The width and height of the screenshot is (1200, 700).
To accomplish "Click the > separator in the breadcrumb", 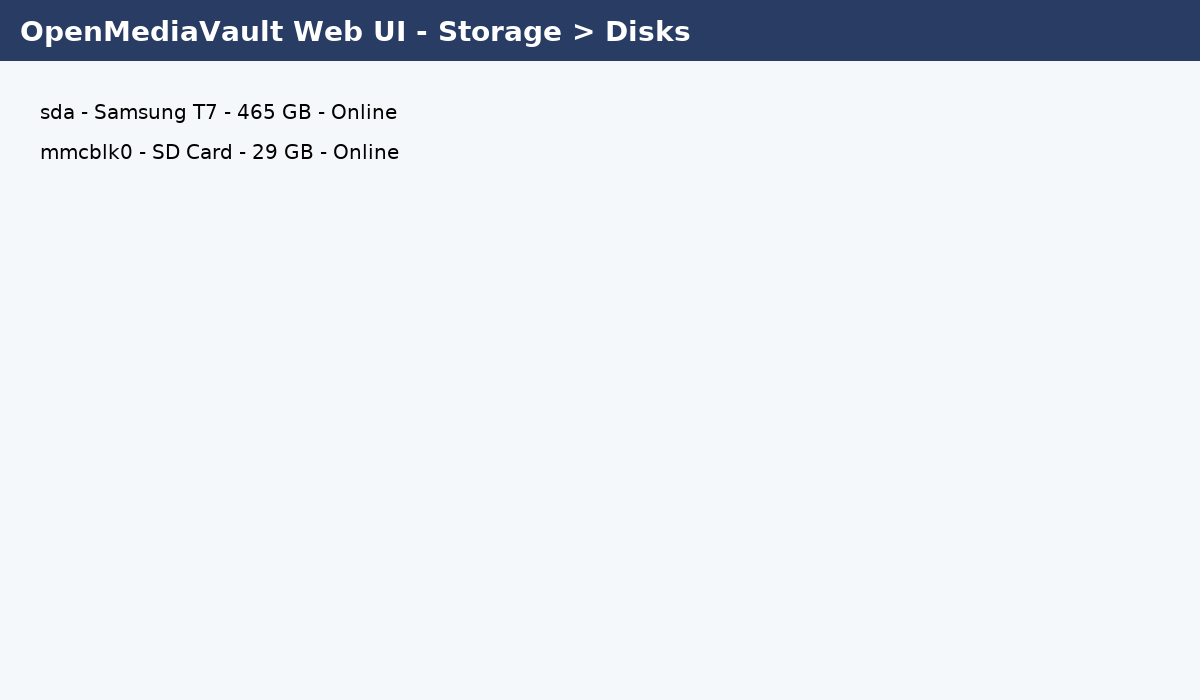I will tap(583, 32).
